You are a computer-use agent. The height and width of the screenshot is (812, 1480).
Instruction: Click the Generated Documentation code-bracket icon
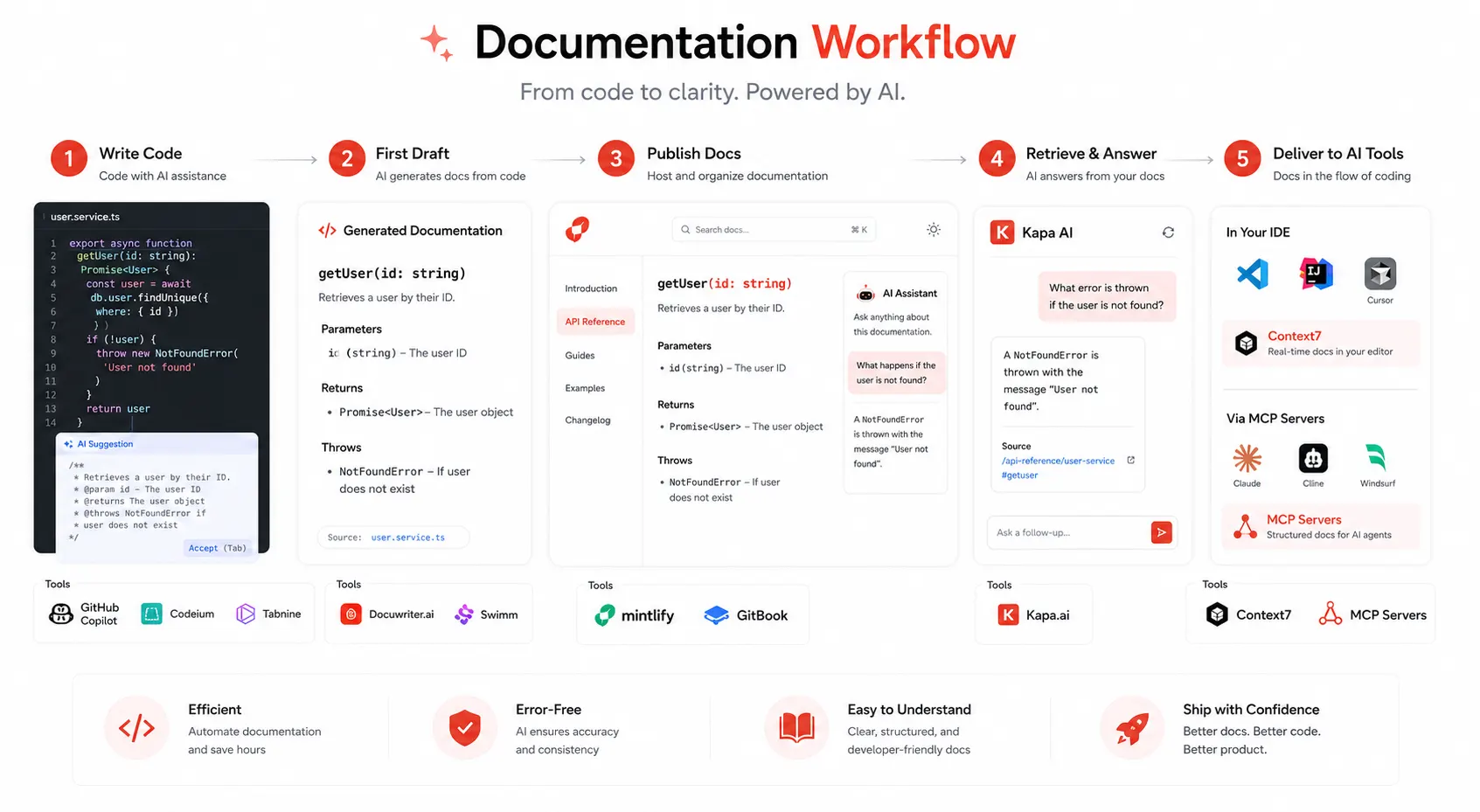[327, 231]
